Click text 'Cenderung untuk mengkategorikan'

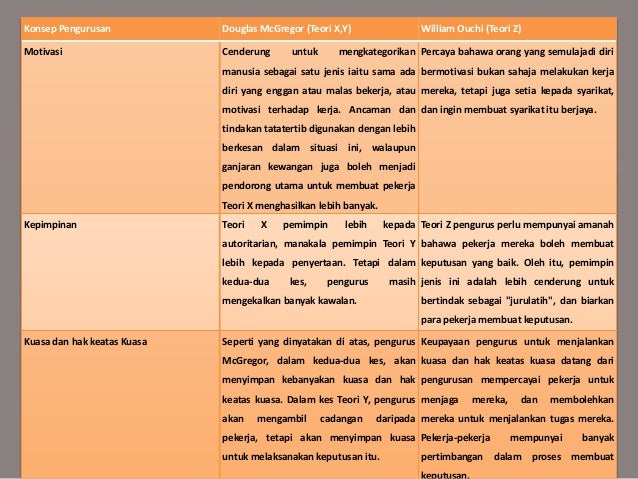click(x=319, y=52)
